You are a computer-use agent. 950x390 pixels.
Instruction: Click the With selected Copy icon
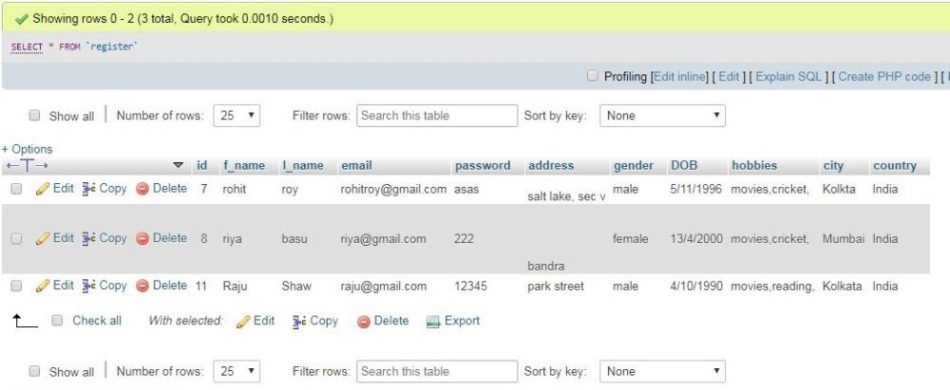point(299,322)
